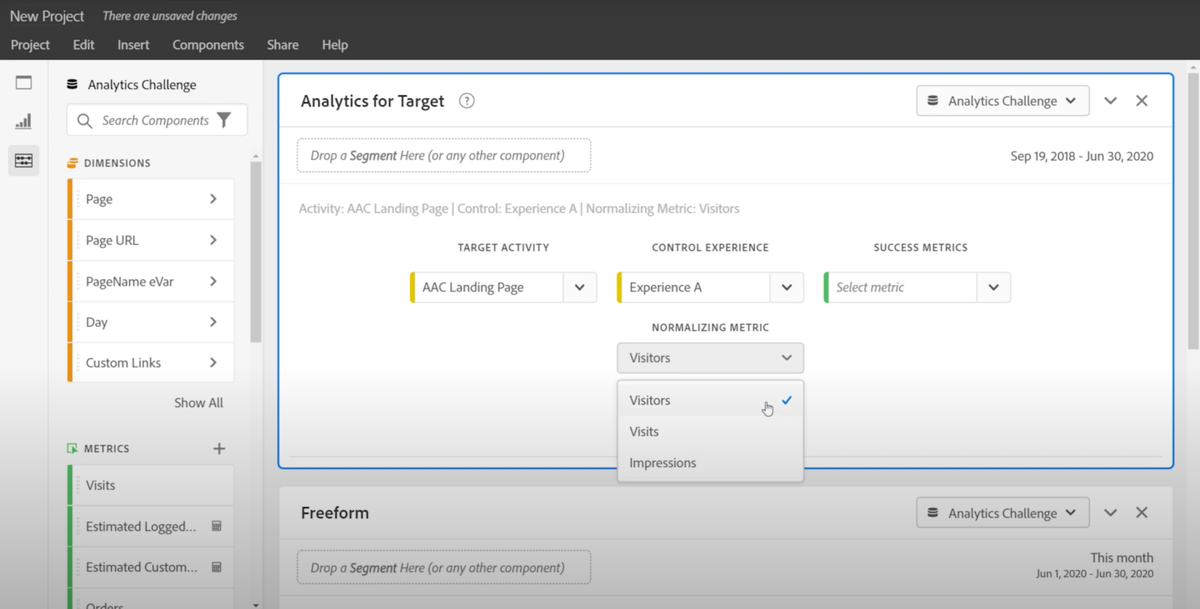
Task: Open the Share menu
Action: click(283, 45)
